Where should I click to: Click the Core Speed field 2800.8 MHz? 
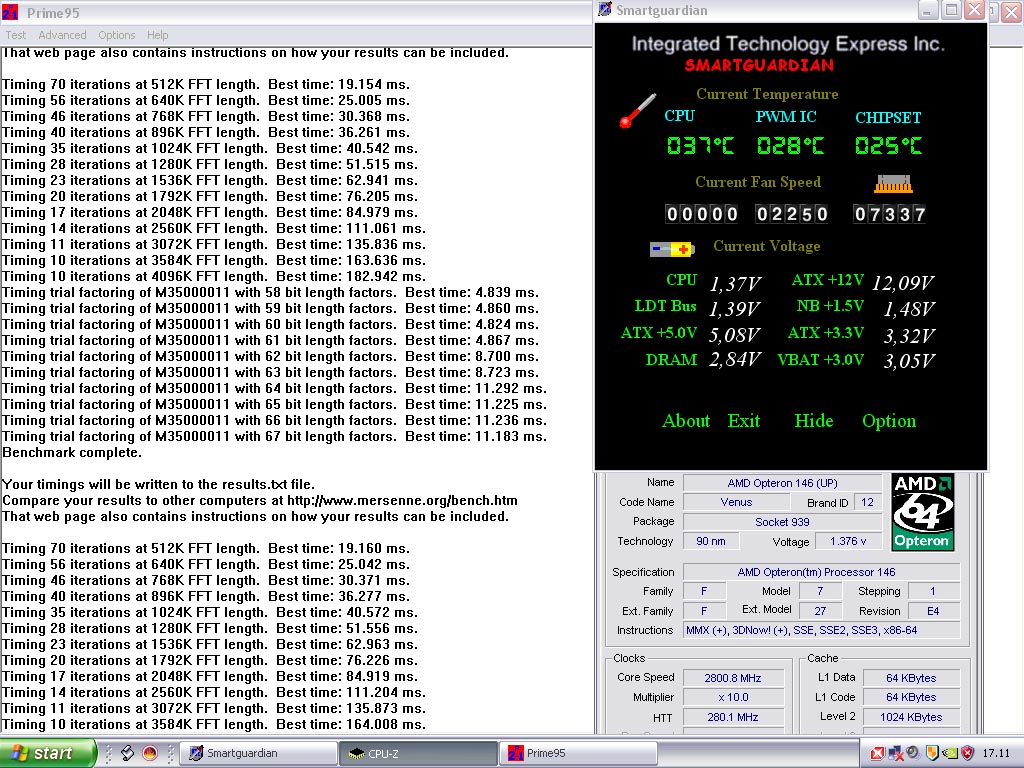click(733, 678)
